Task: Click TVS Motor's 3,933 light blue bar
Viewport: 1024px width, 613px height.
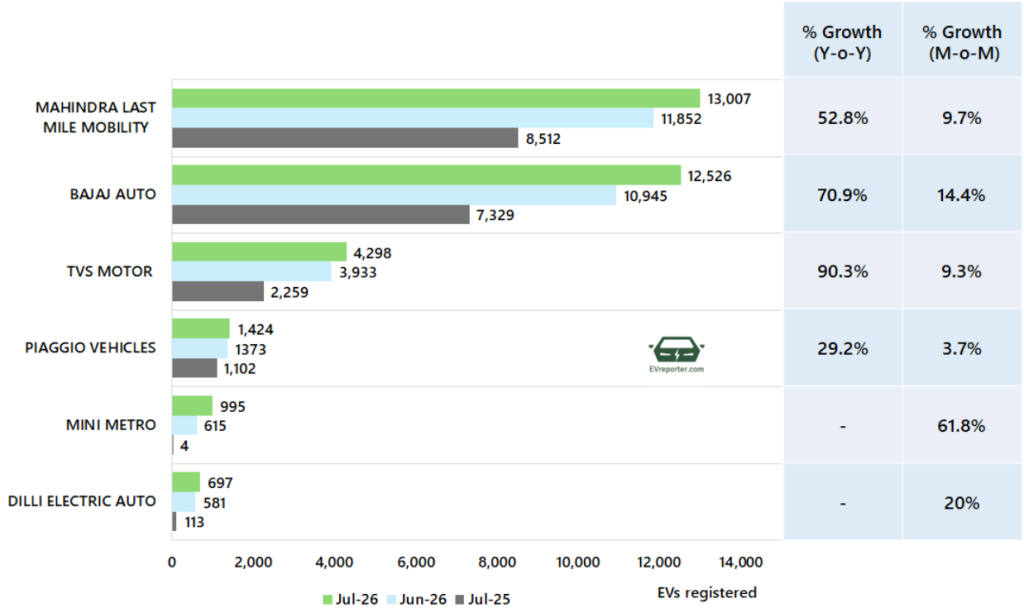Action: point(252,272)
